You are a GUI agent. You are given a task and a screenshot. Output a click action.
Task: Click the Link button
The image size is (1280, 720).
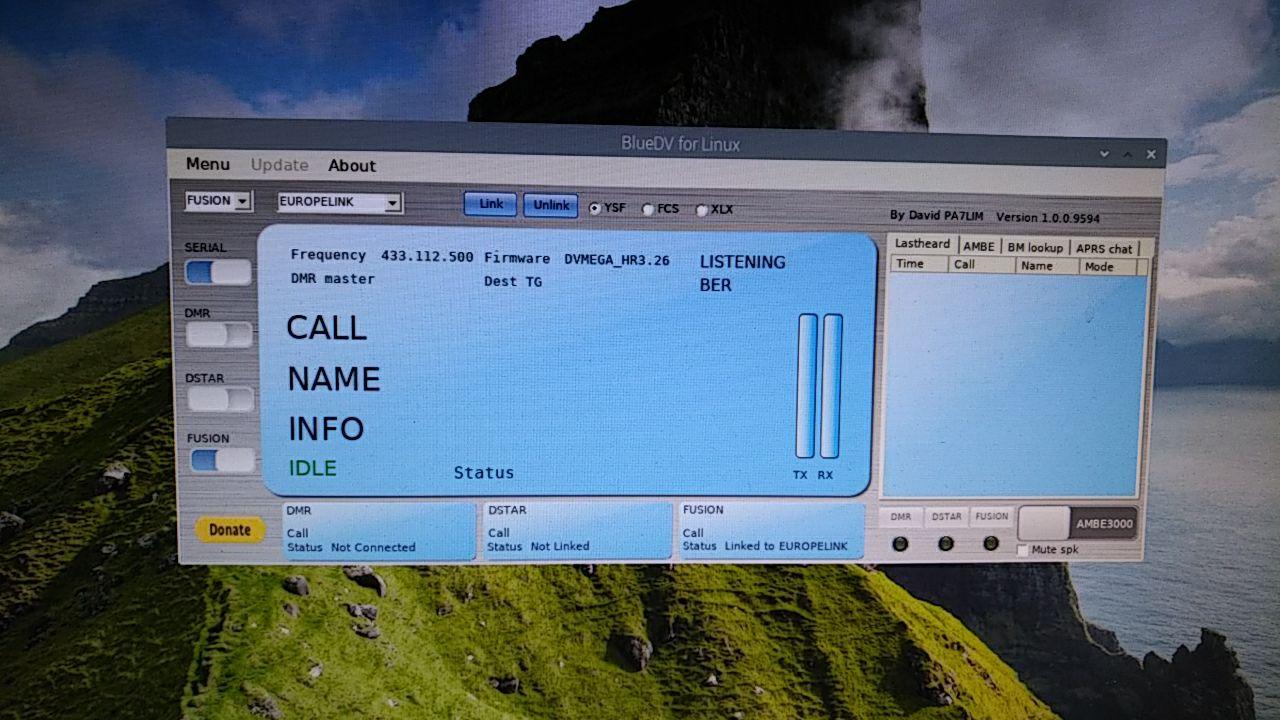click(x=489, y=204)
